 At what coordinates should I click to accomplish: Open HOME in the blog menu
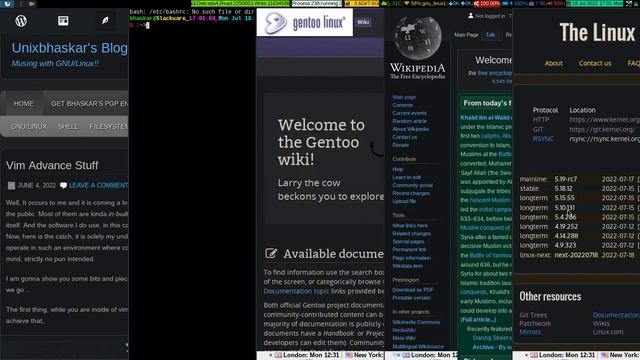[x=24, y=104]
